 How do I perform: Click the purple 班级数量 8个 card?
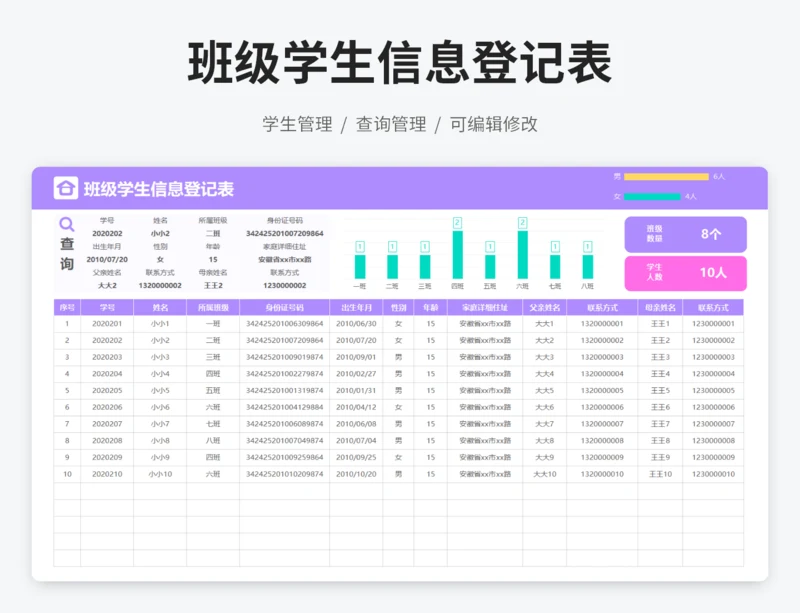click(x=685, y=234)
